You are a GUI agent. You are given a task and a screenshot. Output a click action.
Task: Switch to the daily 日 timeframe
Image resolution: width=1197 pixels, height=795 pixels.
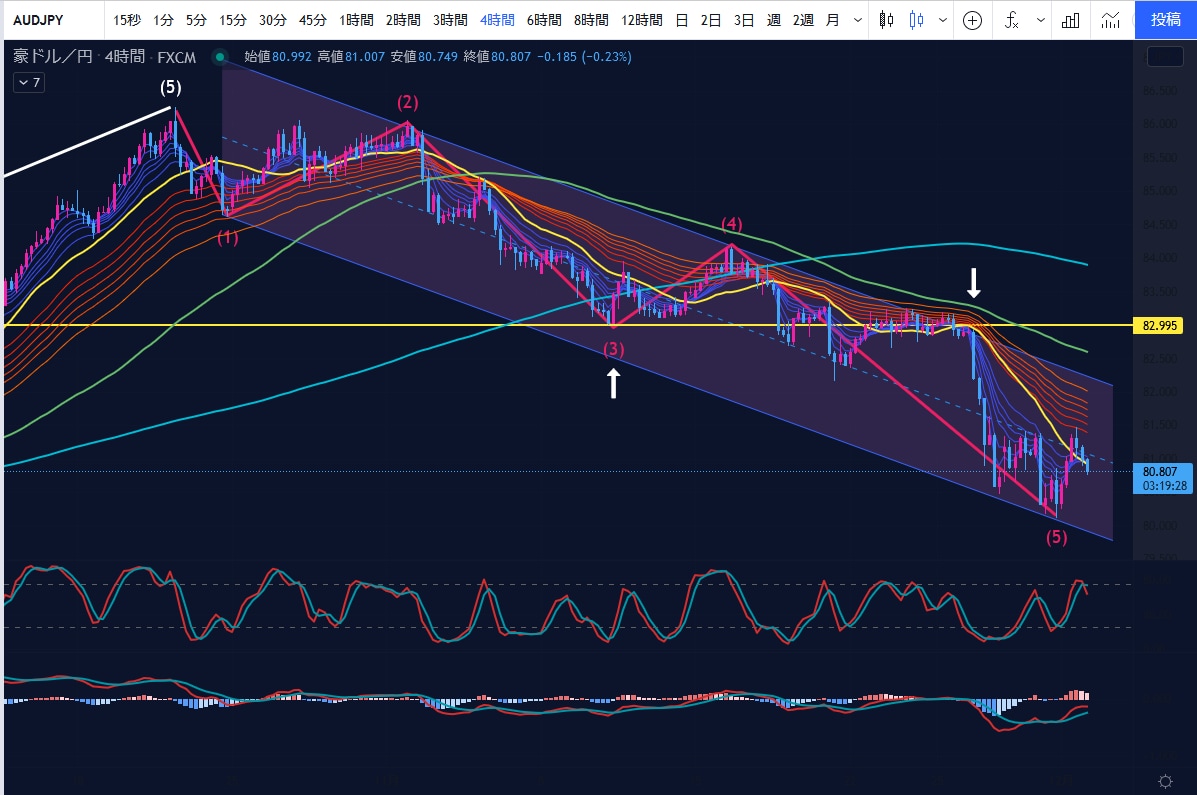click(682, 20)
